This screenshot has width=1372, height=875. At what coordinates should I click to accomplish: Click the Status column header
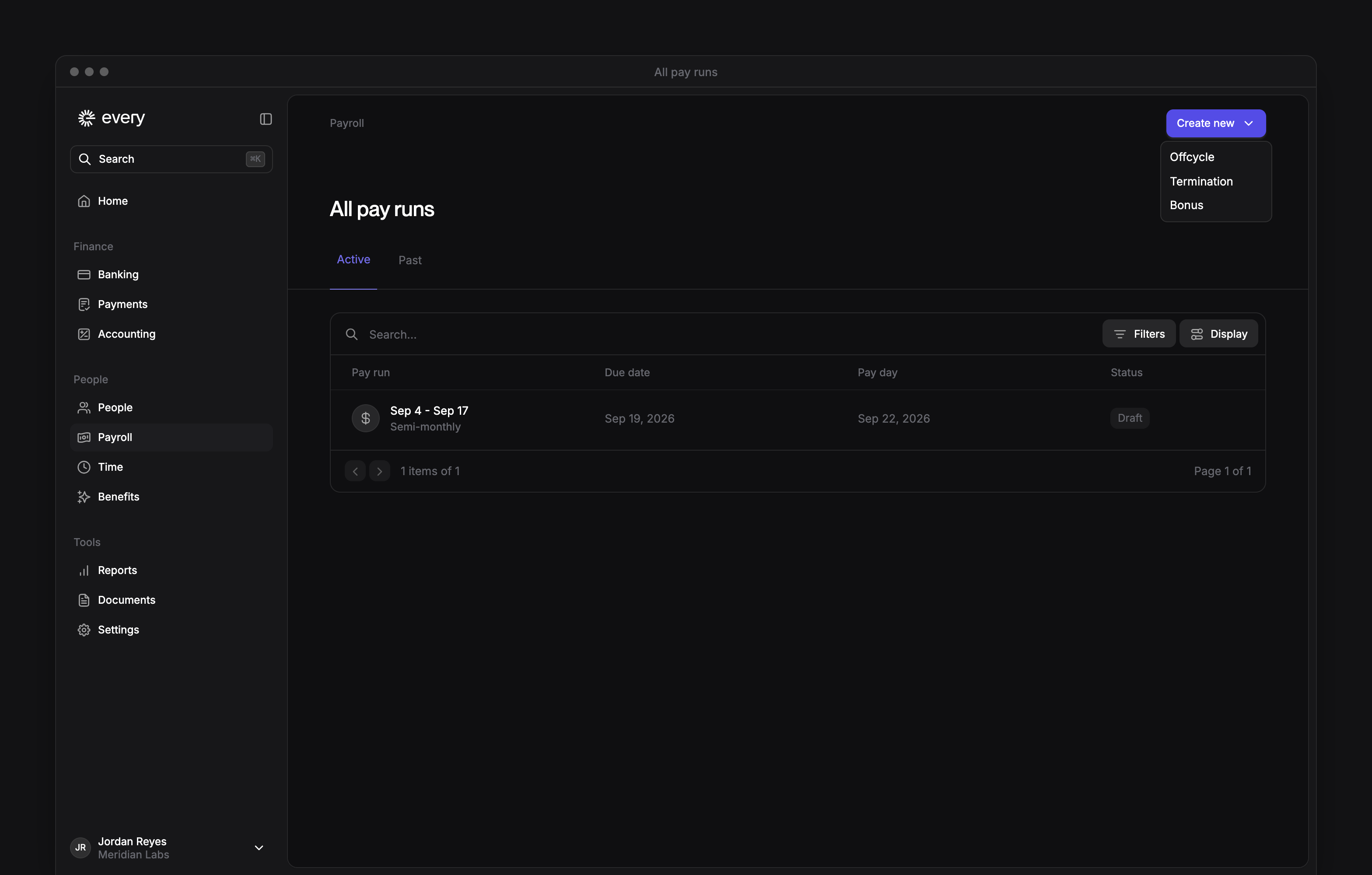click(1126, 372)
